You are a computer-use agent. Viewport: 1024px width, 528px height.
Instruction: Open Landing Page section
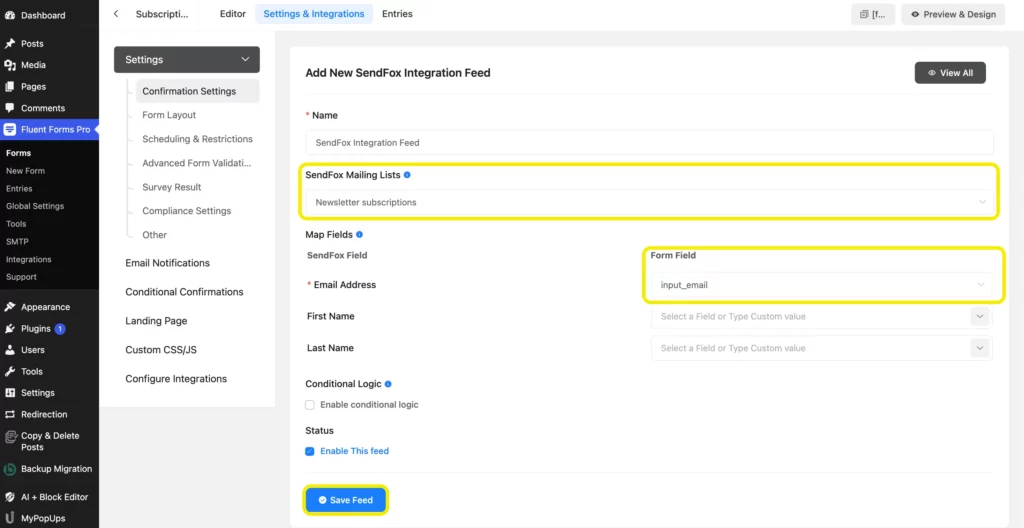coord(156,322)
